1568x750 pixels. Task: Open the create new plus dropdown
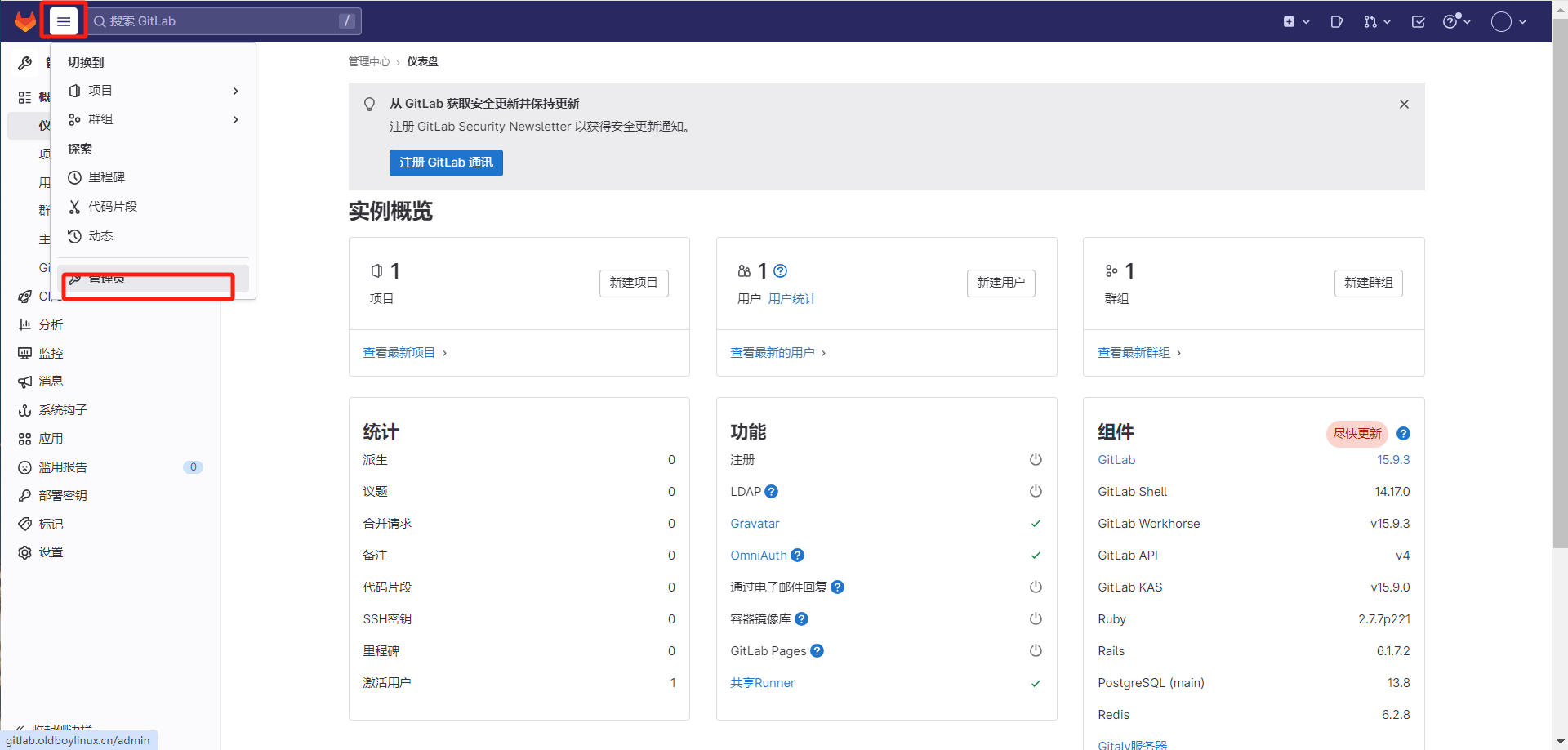pyautogui.click(x=1296, y=22)
